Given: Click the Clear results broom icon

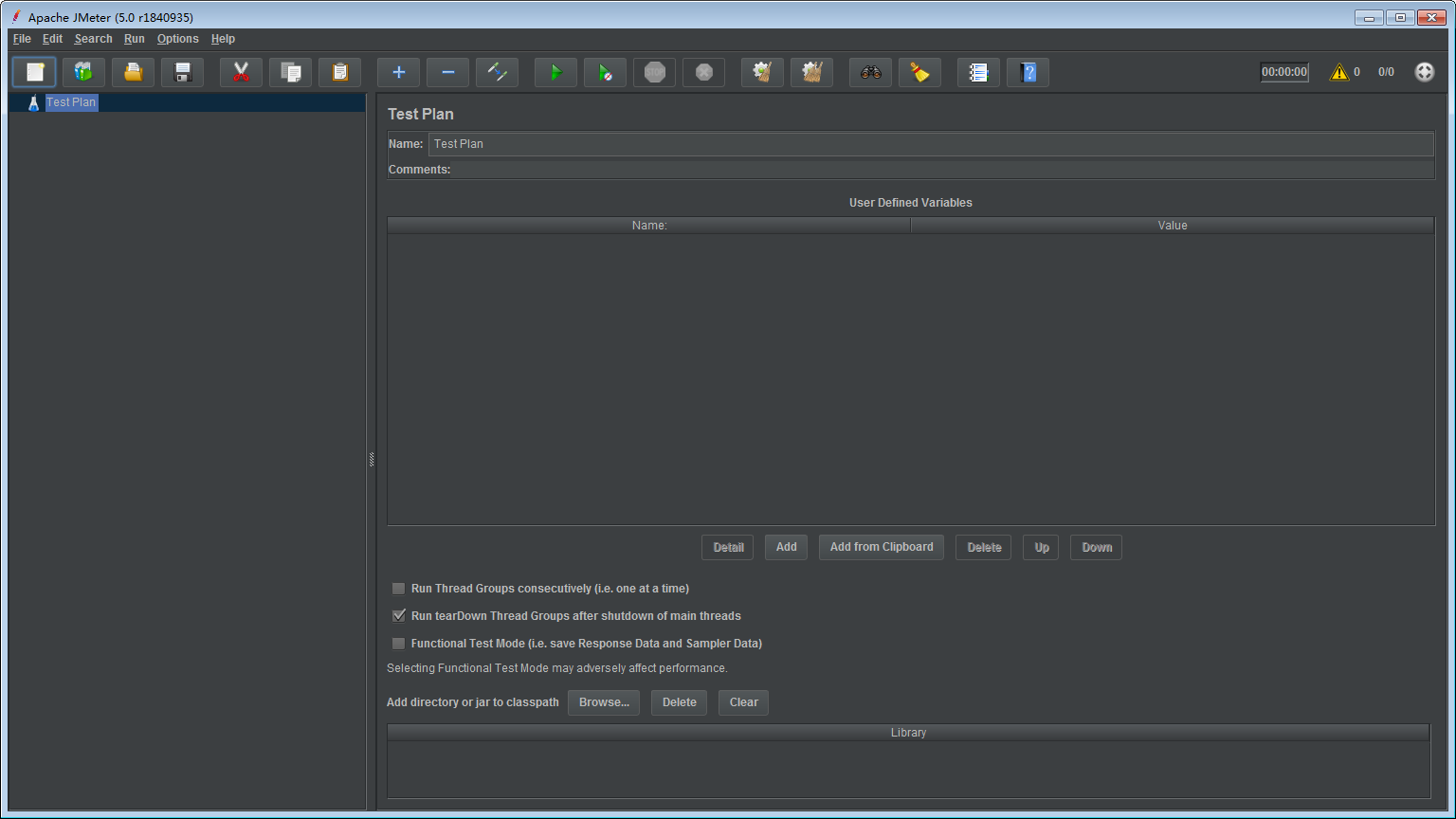Looking at the screenshot, I should (762, 72).
